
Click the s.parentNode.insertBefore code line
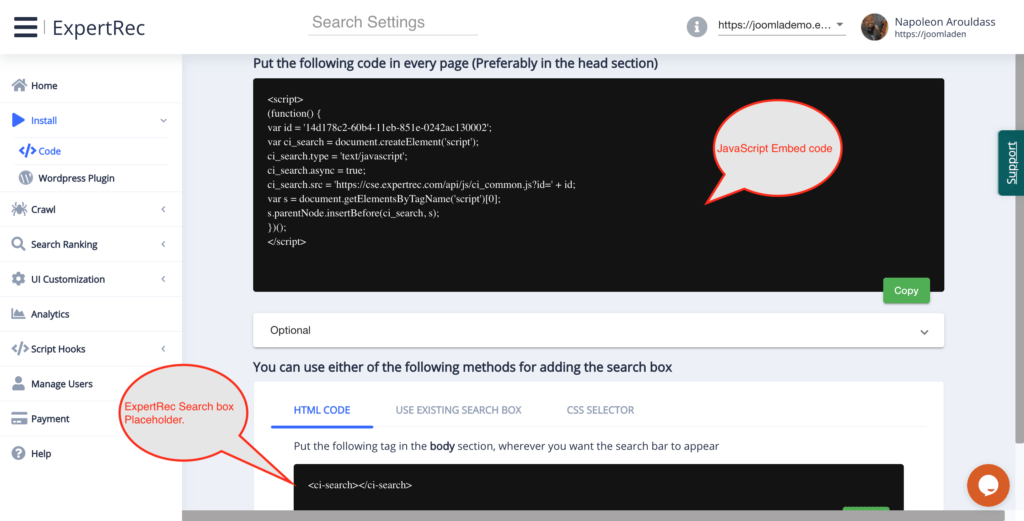click(x=353, y=213)
